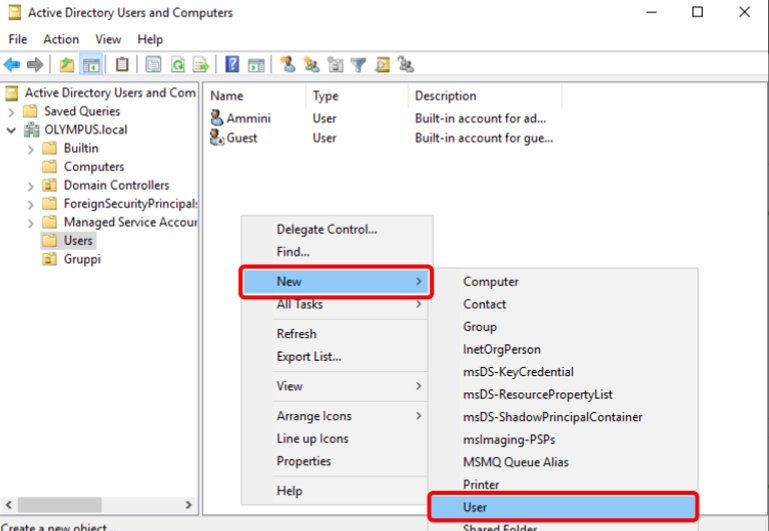
Task: Sort list by the Description column header
Action: (x=446, y=96)
